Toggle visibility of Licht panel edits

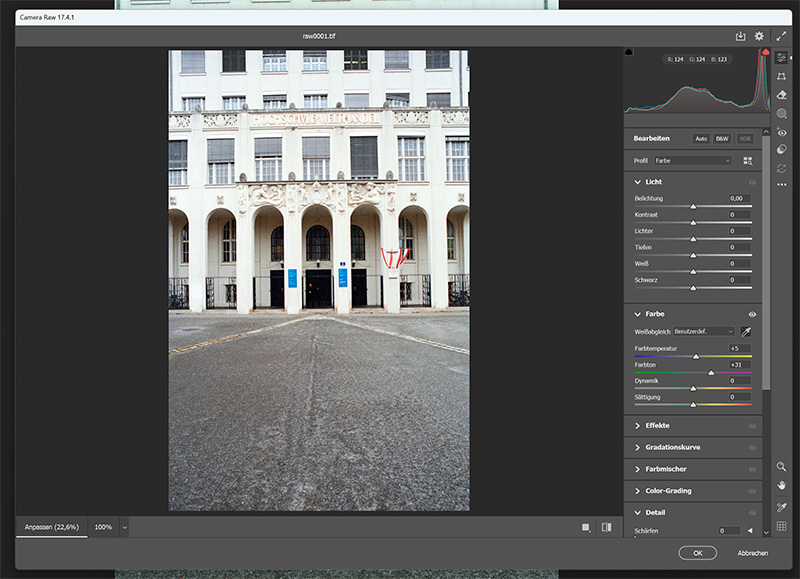point(752,182)
